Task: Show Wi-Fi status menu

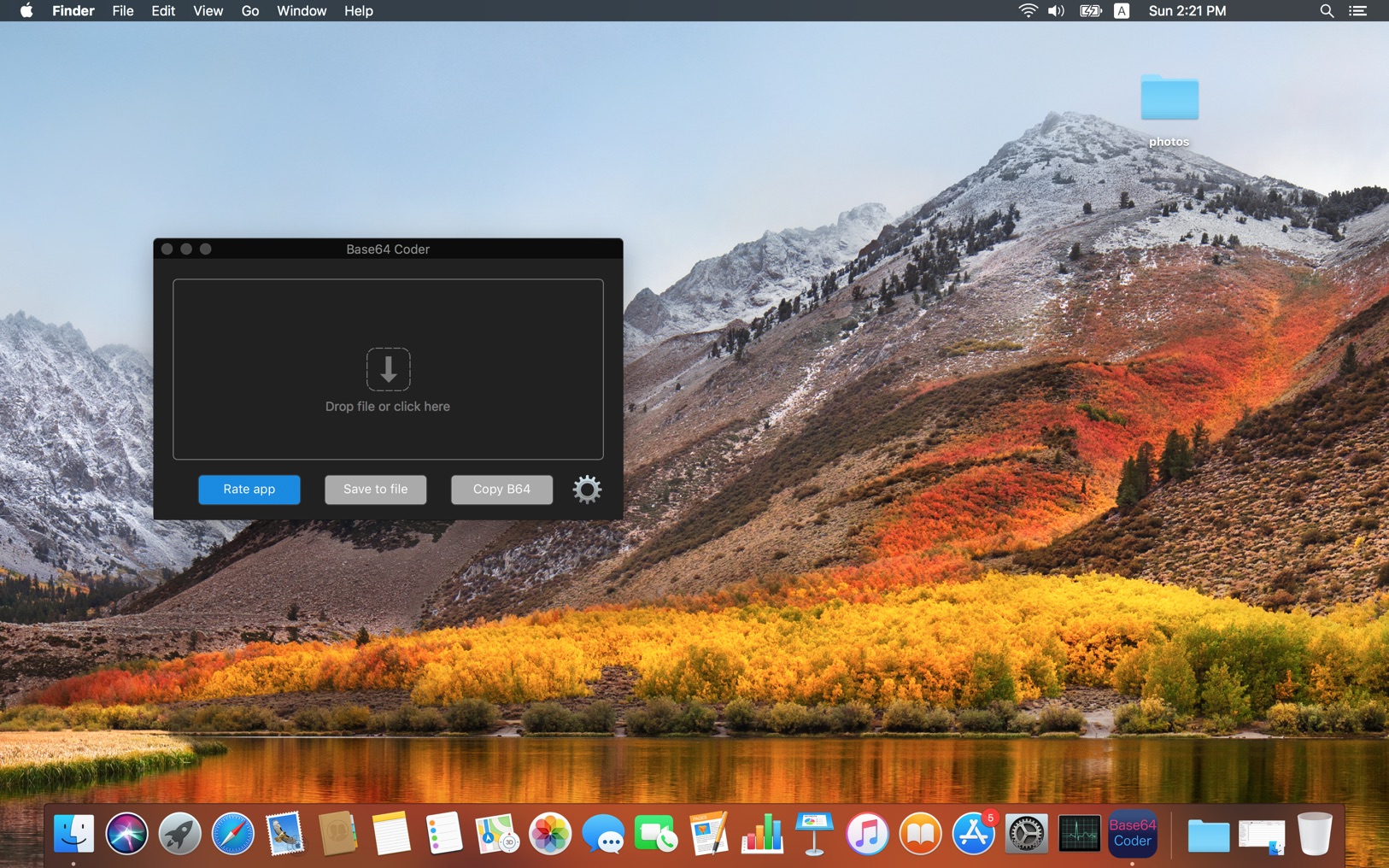Action: click(1028, 11)
